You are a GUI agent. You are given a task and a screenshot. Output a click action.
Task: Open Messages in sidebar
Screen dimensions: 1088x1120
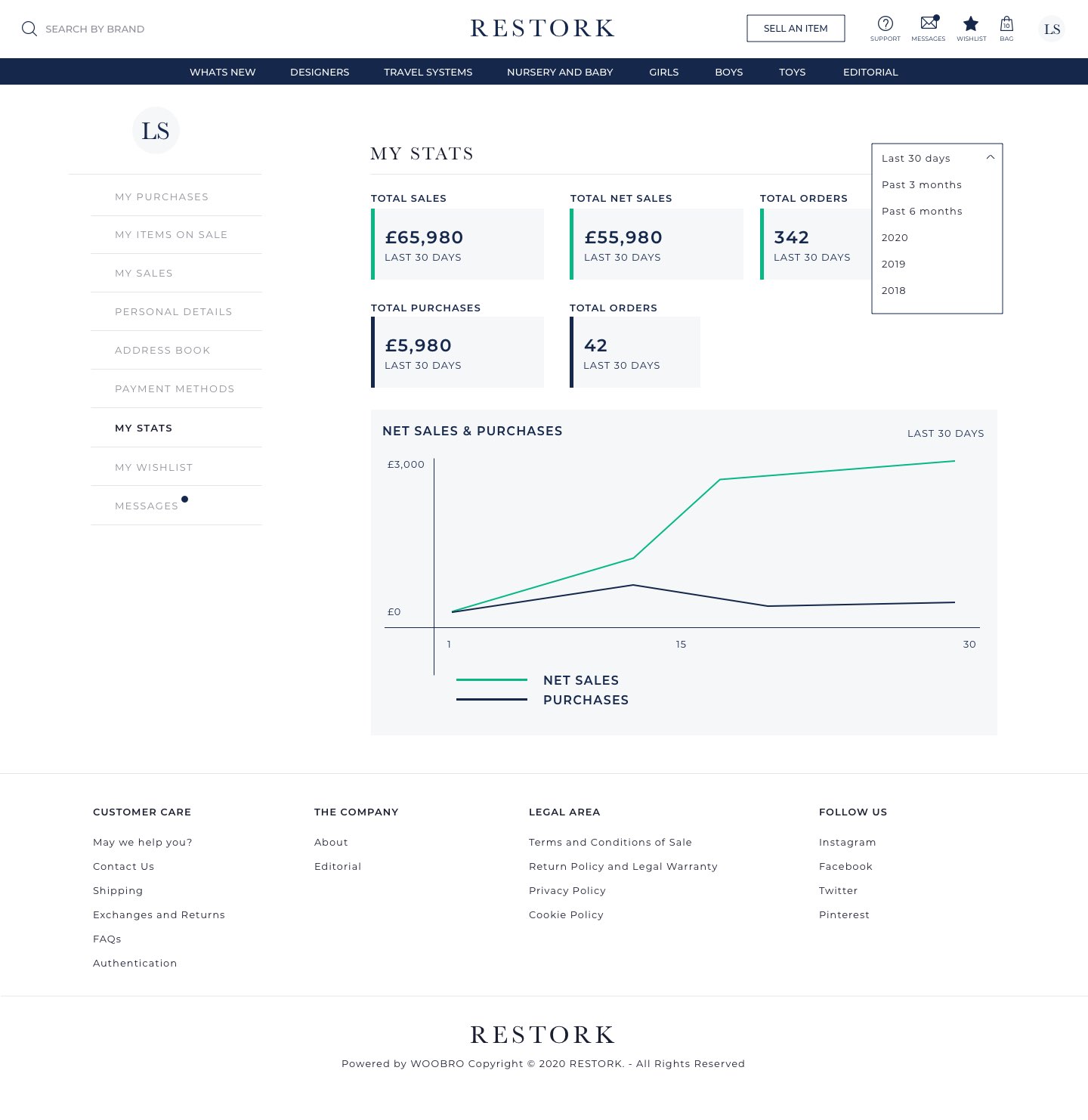pyautogui.click(x=147, y=506)
